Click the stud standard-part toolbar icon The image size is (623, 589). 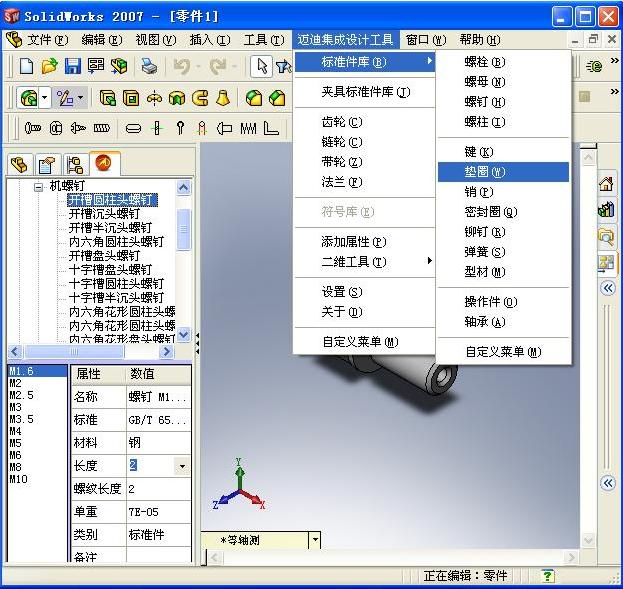click(101, 128)
